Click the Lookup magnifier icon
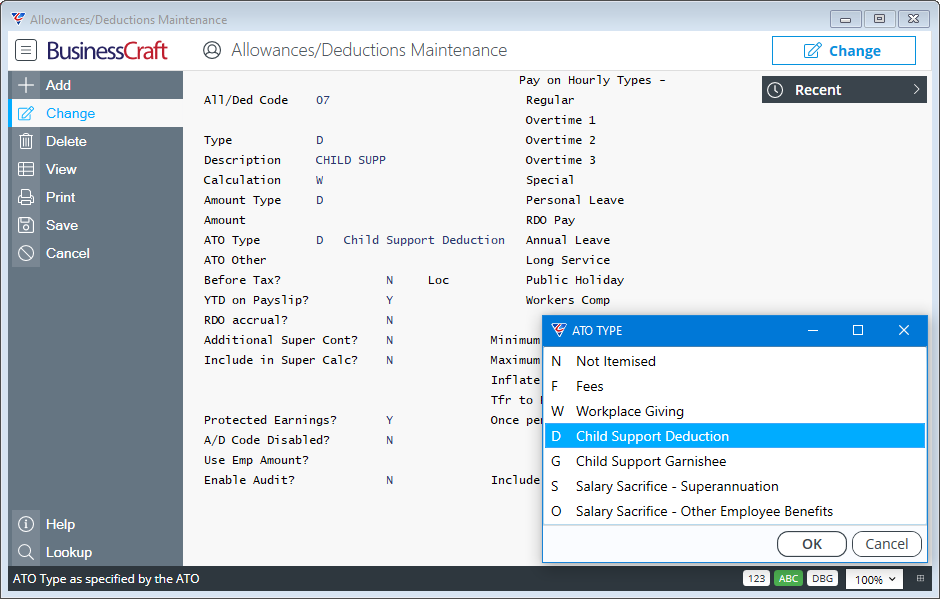The image size is (940, 599). tap(26, 552)
